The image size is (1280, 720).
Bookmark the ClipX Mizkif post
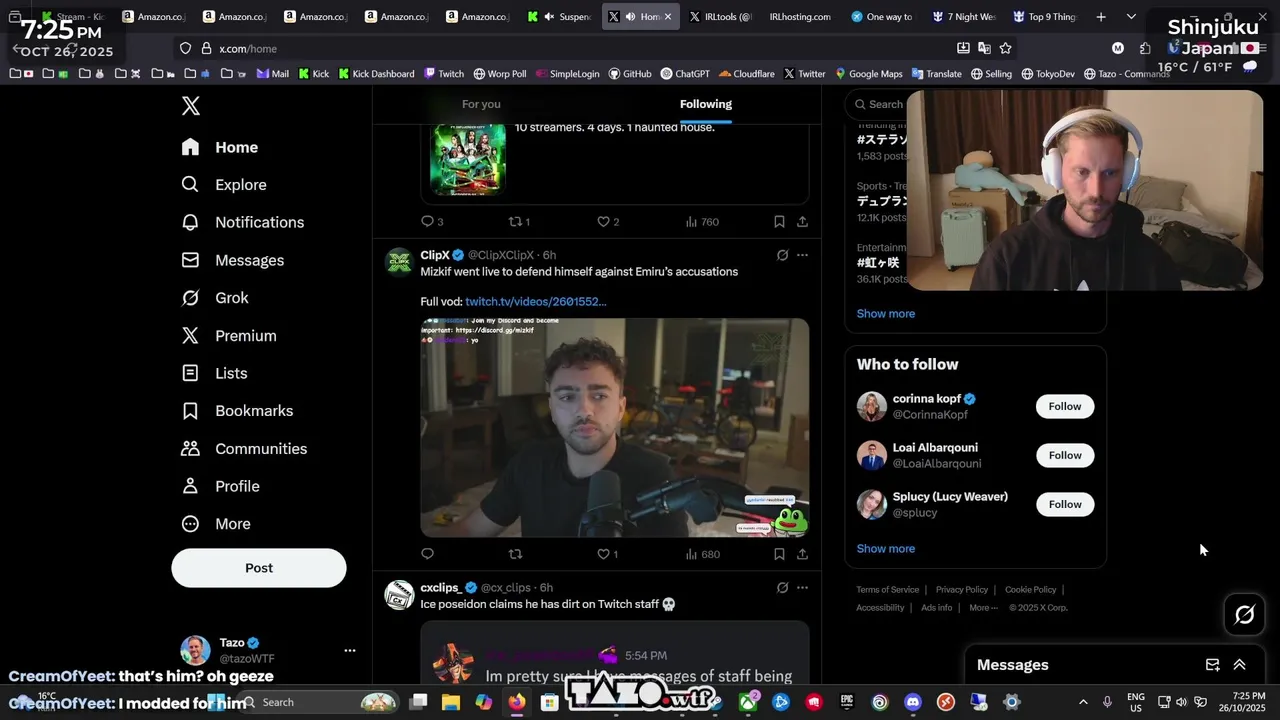coord(779,553)
